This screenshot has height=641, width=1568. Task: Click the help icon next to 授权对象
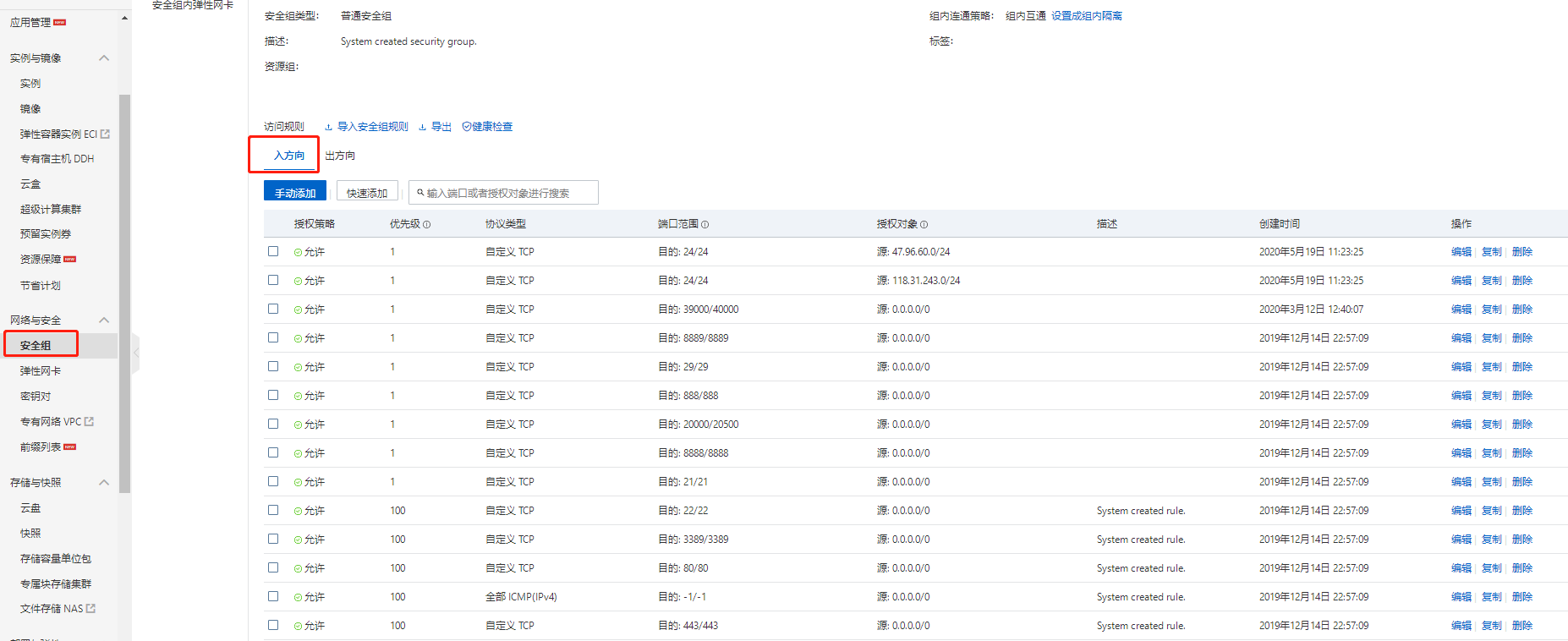point(924,225)
